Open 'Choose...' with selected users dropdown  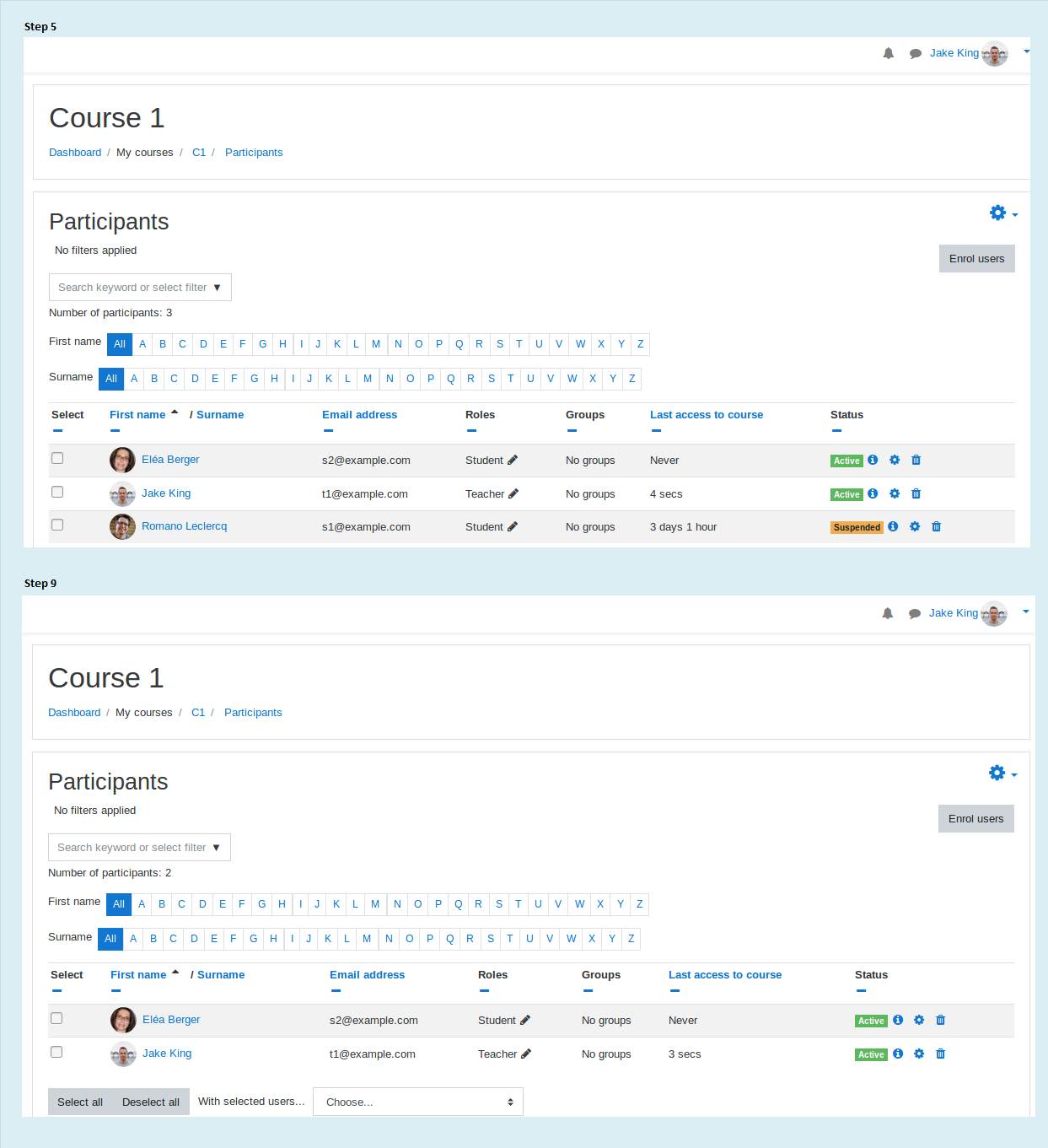pyautogui.click(x=418, y=1102)
